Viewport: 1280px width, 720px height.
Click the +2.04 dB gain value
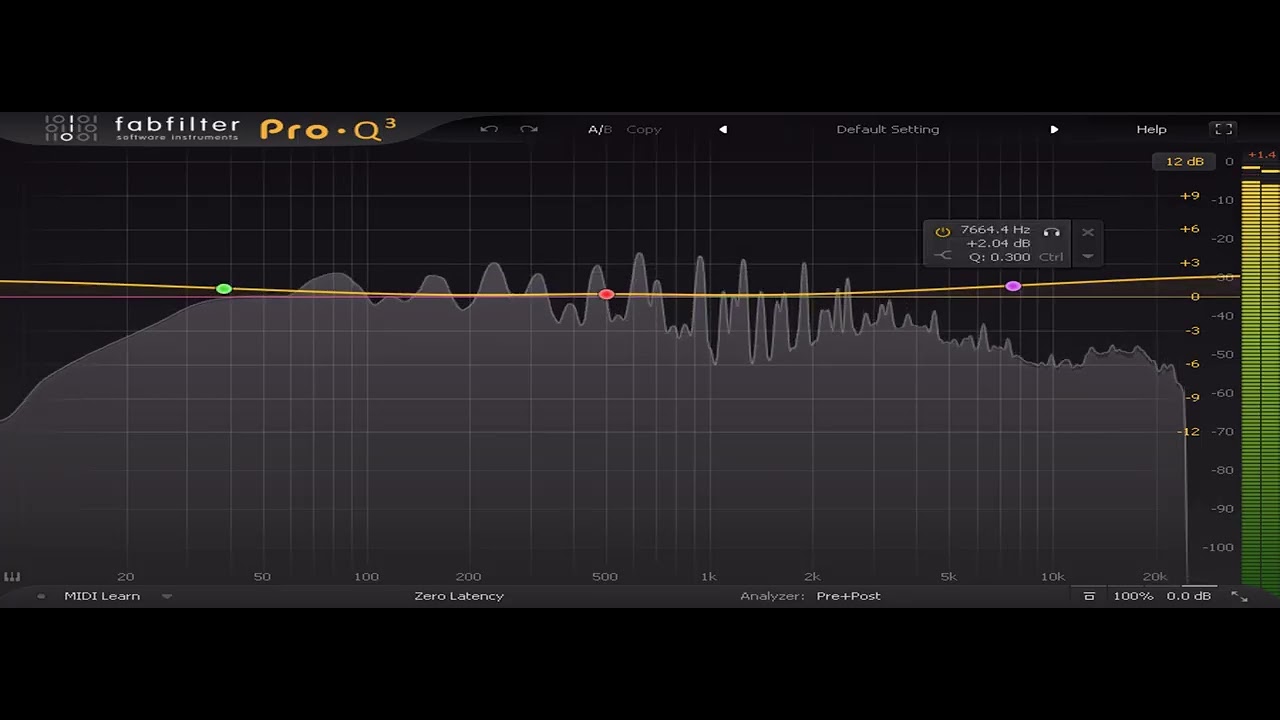(x=998, y=243)
